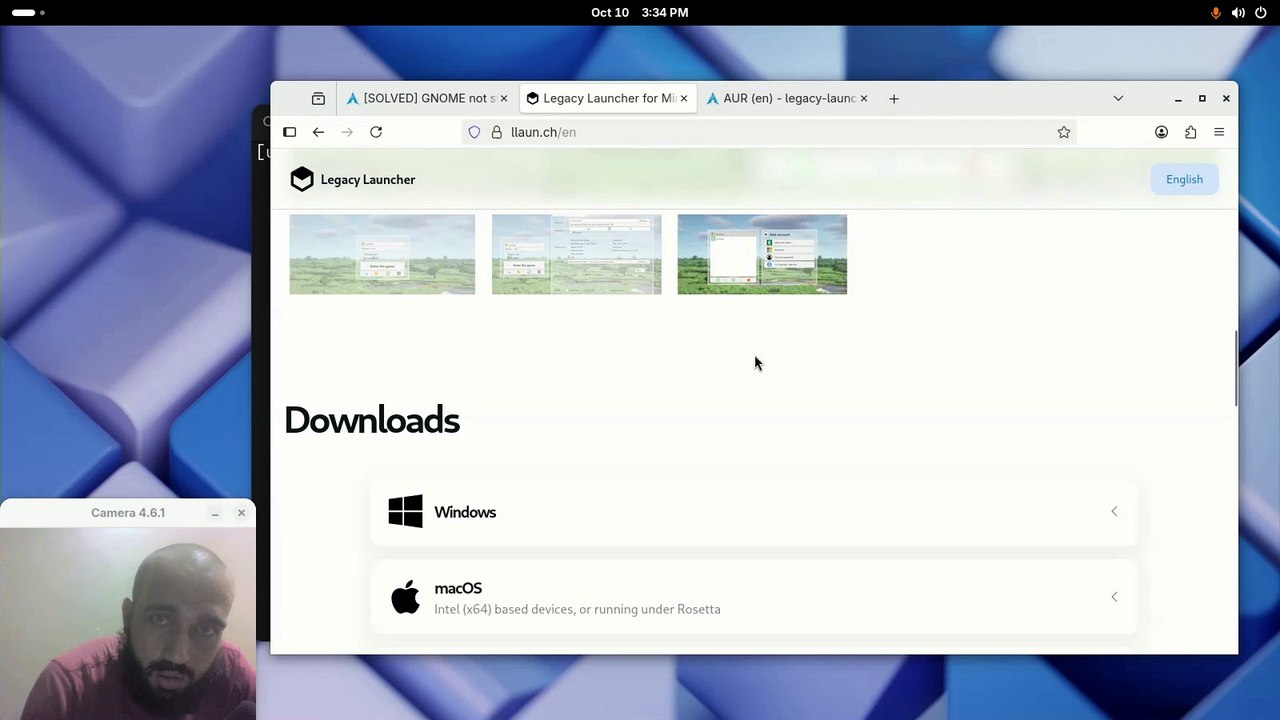
Task: Switch to the AUR legacy-launcher tab
Action: 787,98
